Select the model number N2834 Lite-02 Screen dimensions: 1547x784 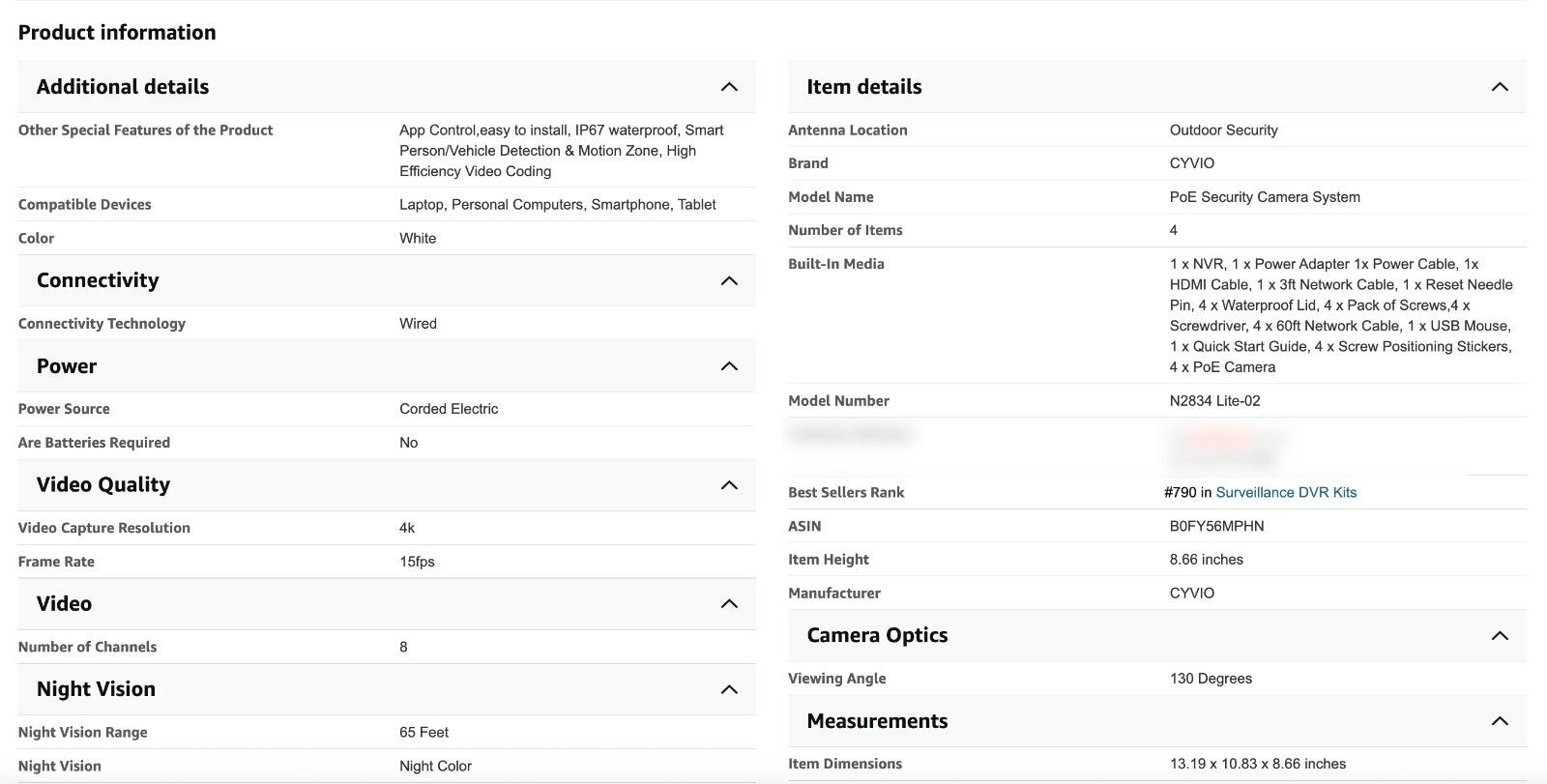(1214, 400)
